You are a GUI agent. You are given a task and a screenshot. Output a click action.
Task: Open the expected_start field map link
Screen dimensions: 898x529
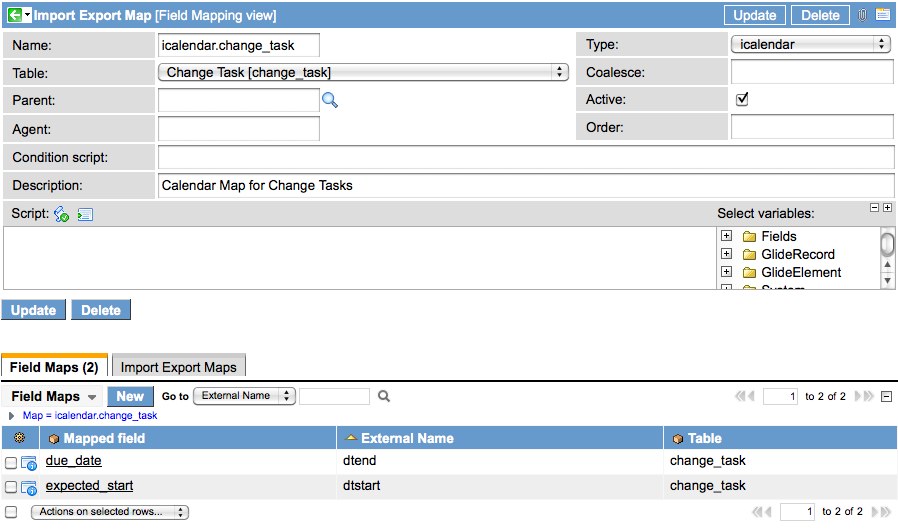[x=89, y=486]
